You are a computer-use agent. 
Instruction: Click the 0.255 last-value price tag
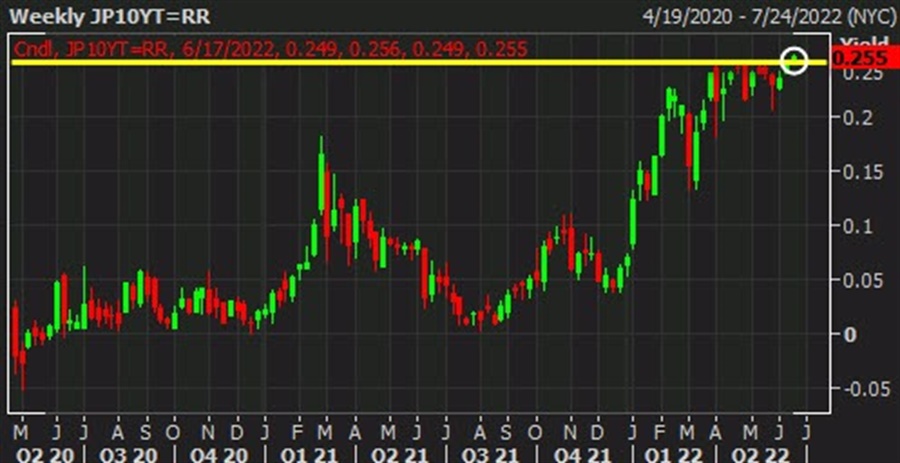pos(864,59)
